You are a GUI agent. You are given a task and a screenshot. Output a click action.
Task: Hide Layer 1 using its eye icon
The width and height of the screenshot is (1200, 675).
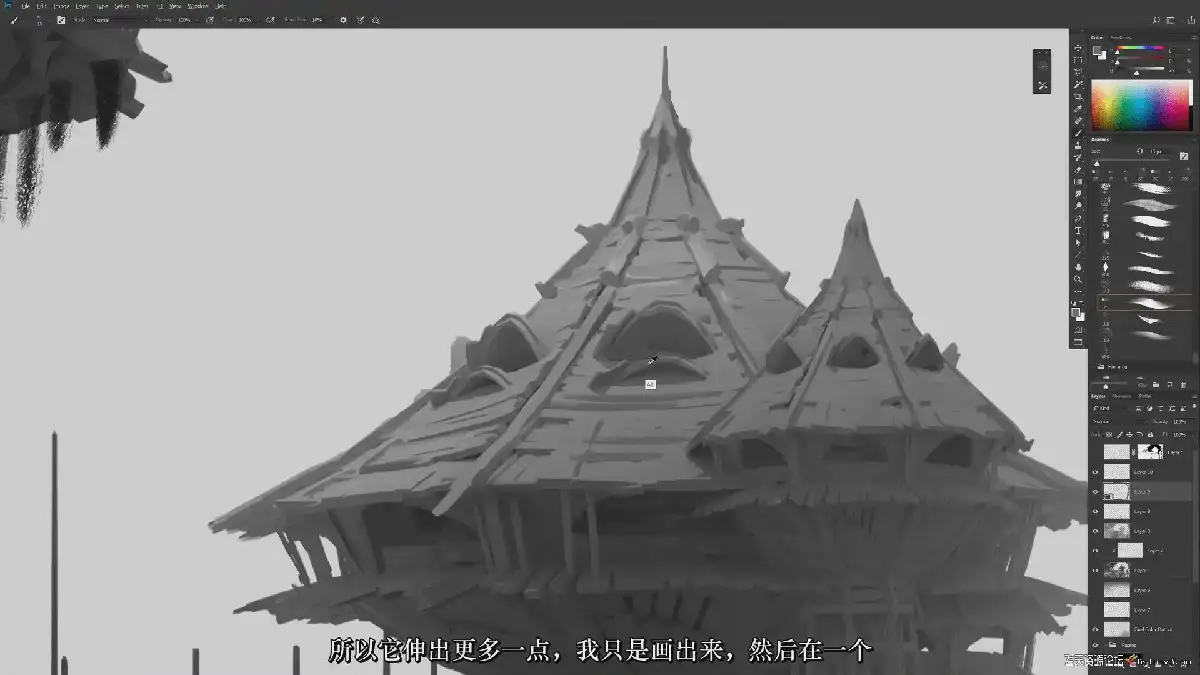1095,570
